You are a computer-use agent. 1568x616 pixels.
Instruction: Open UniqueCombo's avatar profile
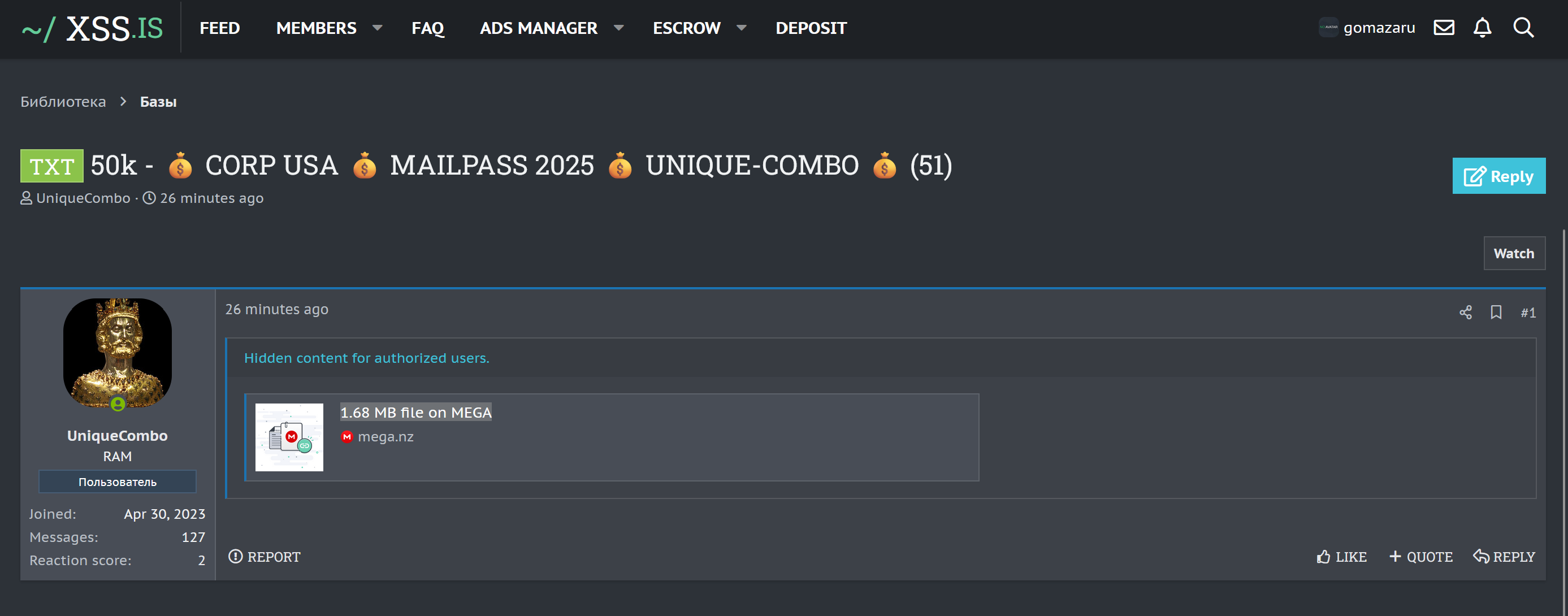[118, 353]
